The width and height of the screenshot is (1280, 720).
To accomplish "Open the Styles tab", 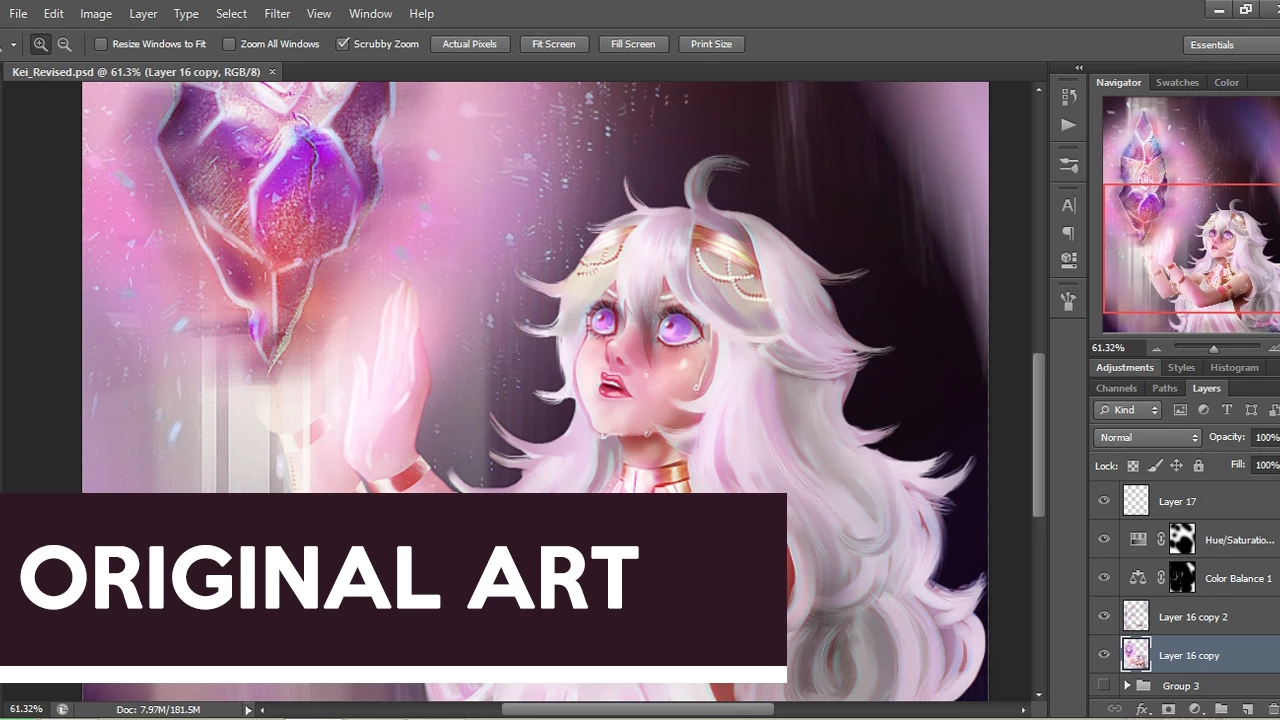I will pos(1181,367).
